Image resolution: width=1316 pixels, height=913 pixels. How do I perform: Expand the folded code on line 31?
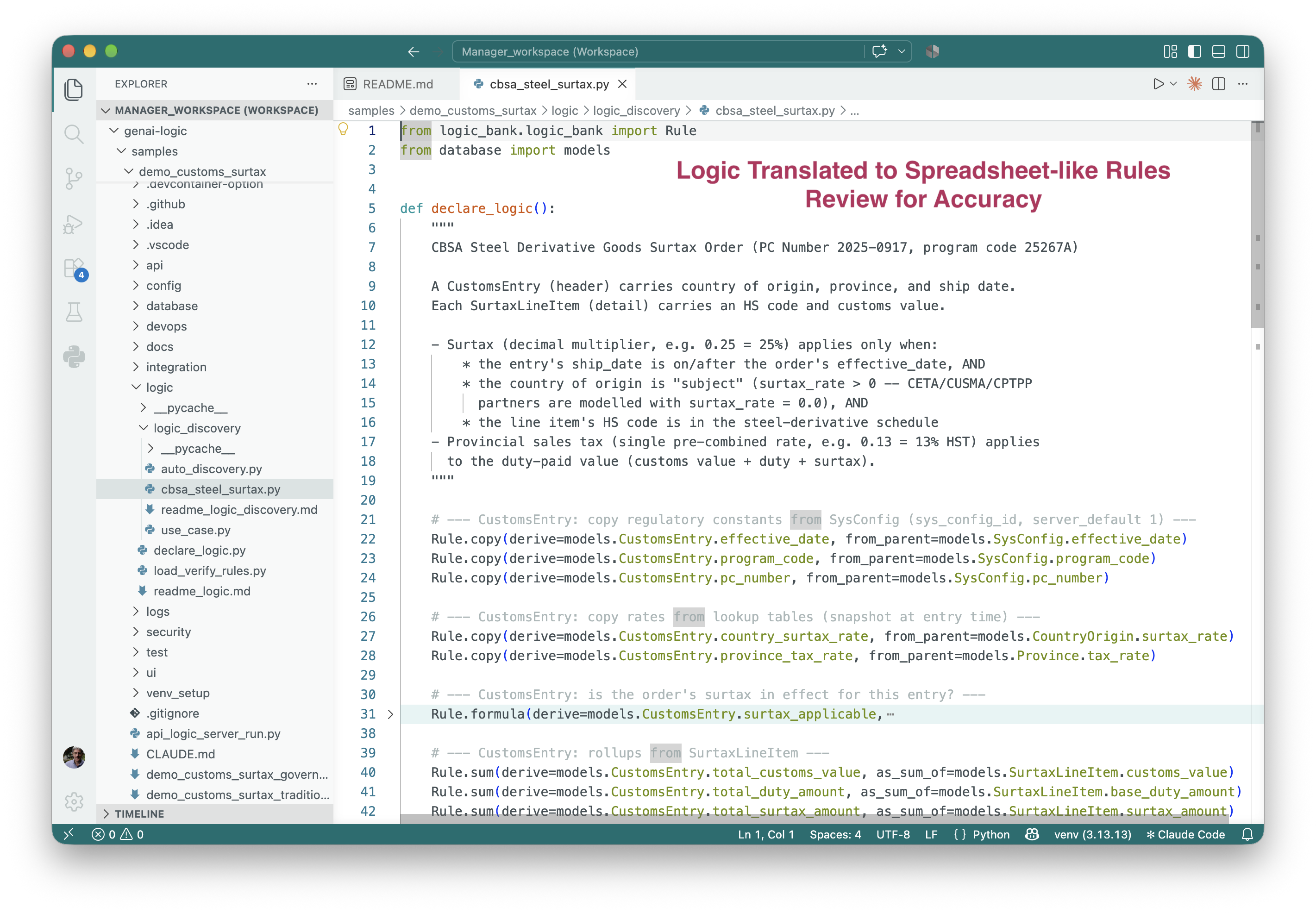click(390, 714)
